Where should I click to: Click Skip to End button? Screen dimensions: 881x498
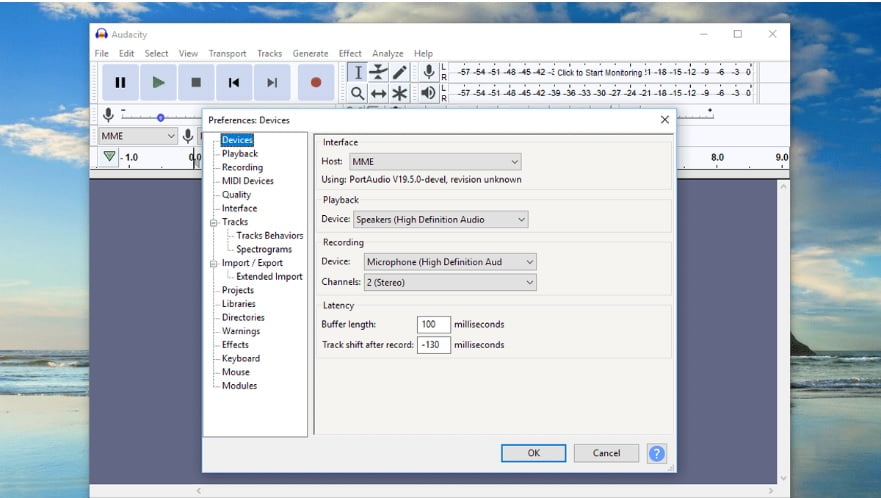[272, 83]
